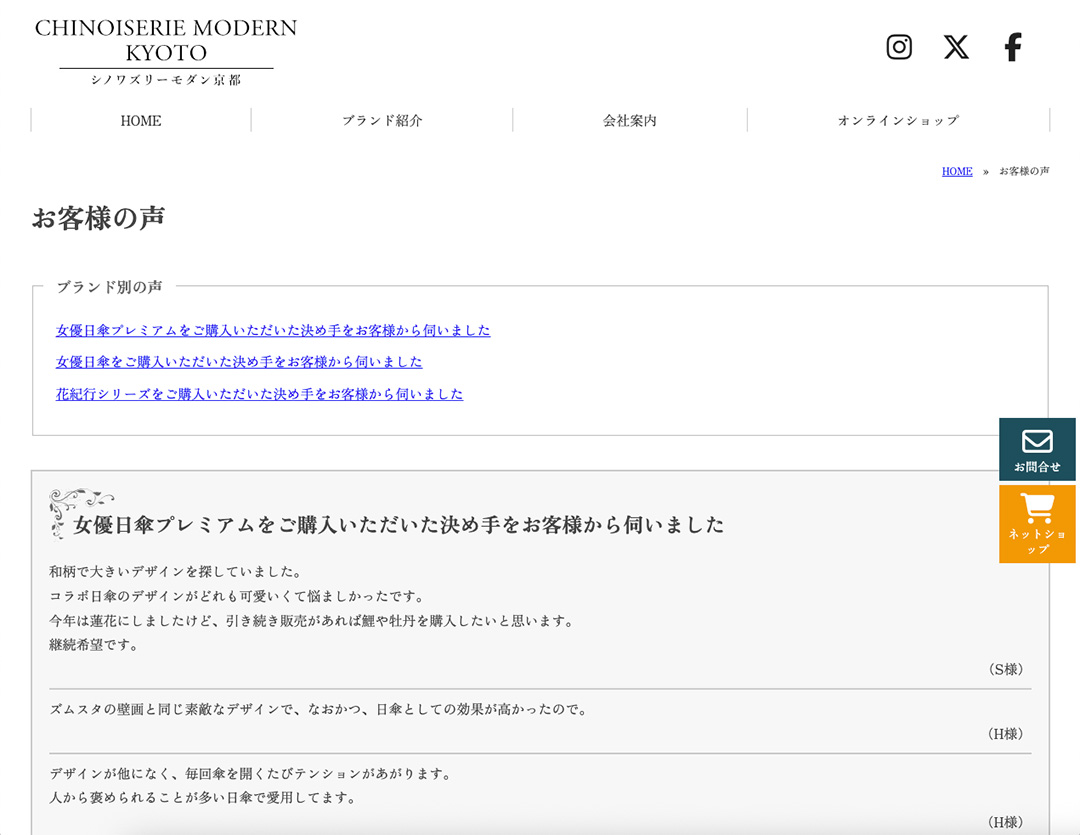This screenshot has height=835, width=1080.
Task: Click the お客様の声 page title
Action: coord(98,219)
